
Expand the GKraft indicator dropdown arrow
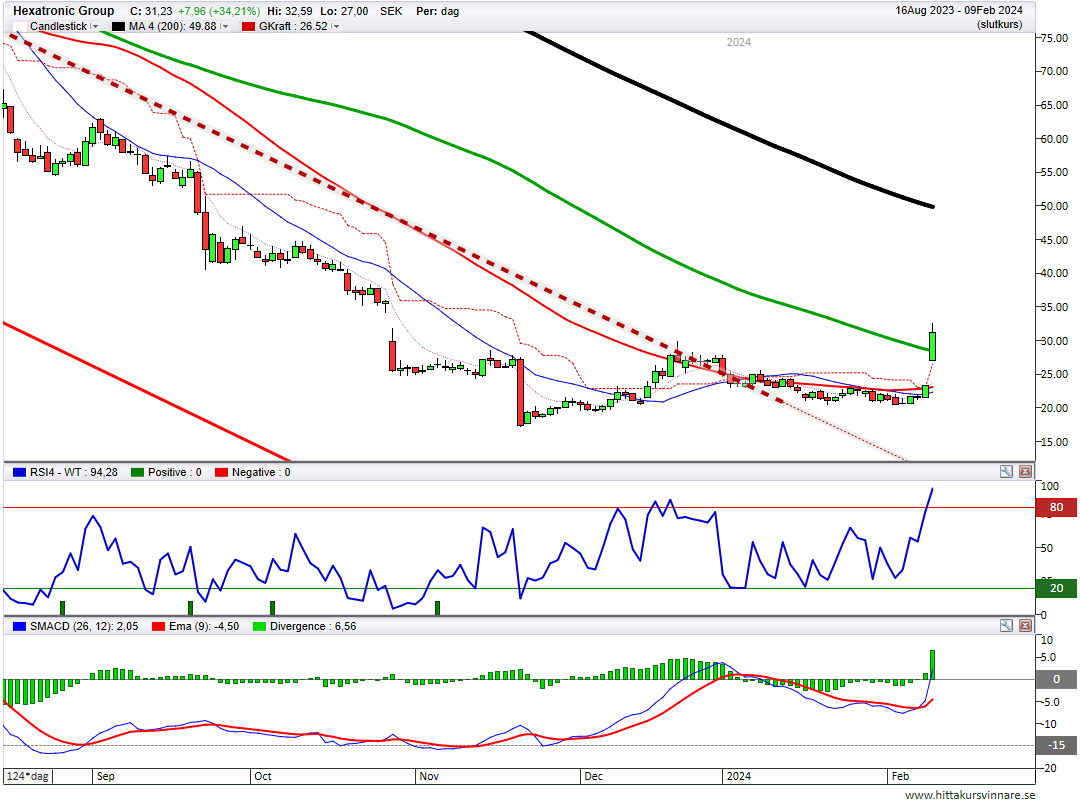pyautogui.click(x=335, y=26)
